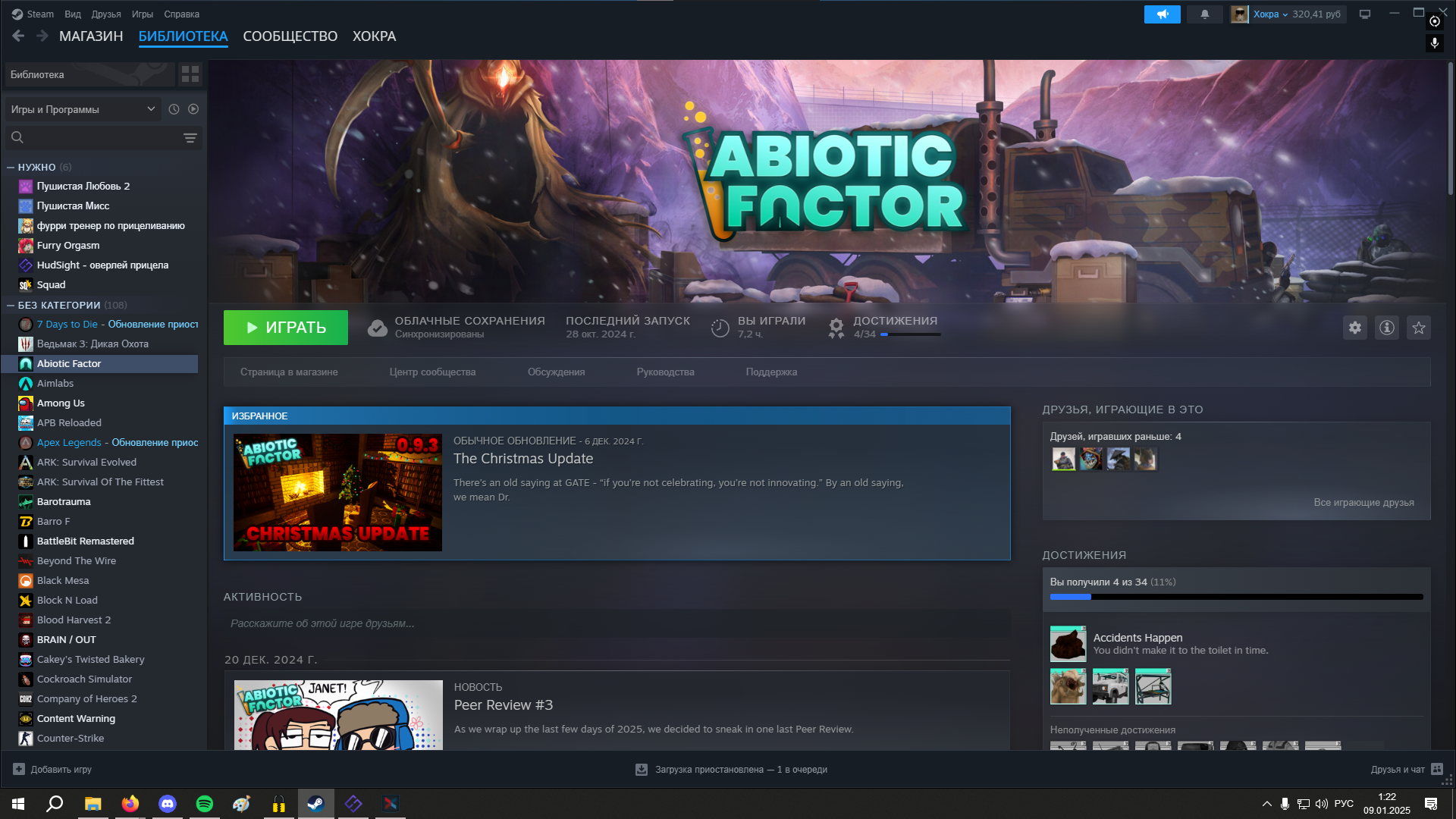1456x819 pixels.
Task: Open the Друзья menu
Action: point(106,14)
